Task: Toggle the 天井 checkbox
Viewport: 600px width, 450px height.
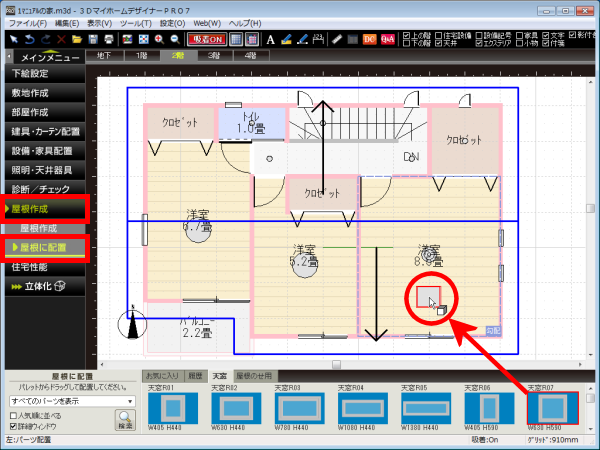Action: [x=407, y=45]
